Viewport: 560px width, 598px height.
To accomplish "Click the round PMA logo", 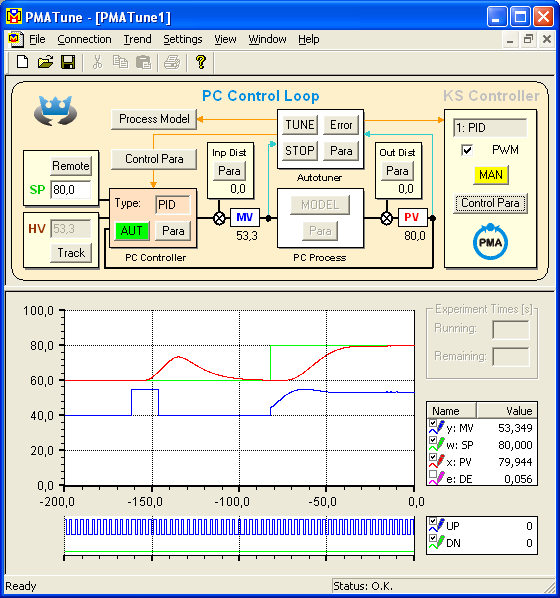I will pyautogui.click(x=490, y=242).
